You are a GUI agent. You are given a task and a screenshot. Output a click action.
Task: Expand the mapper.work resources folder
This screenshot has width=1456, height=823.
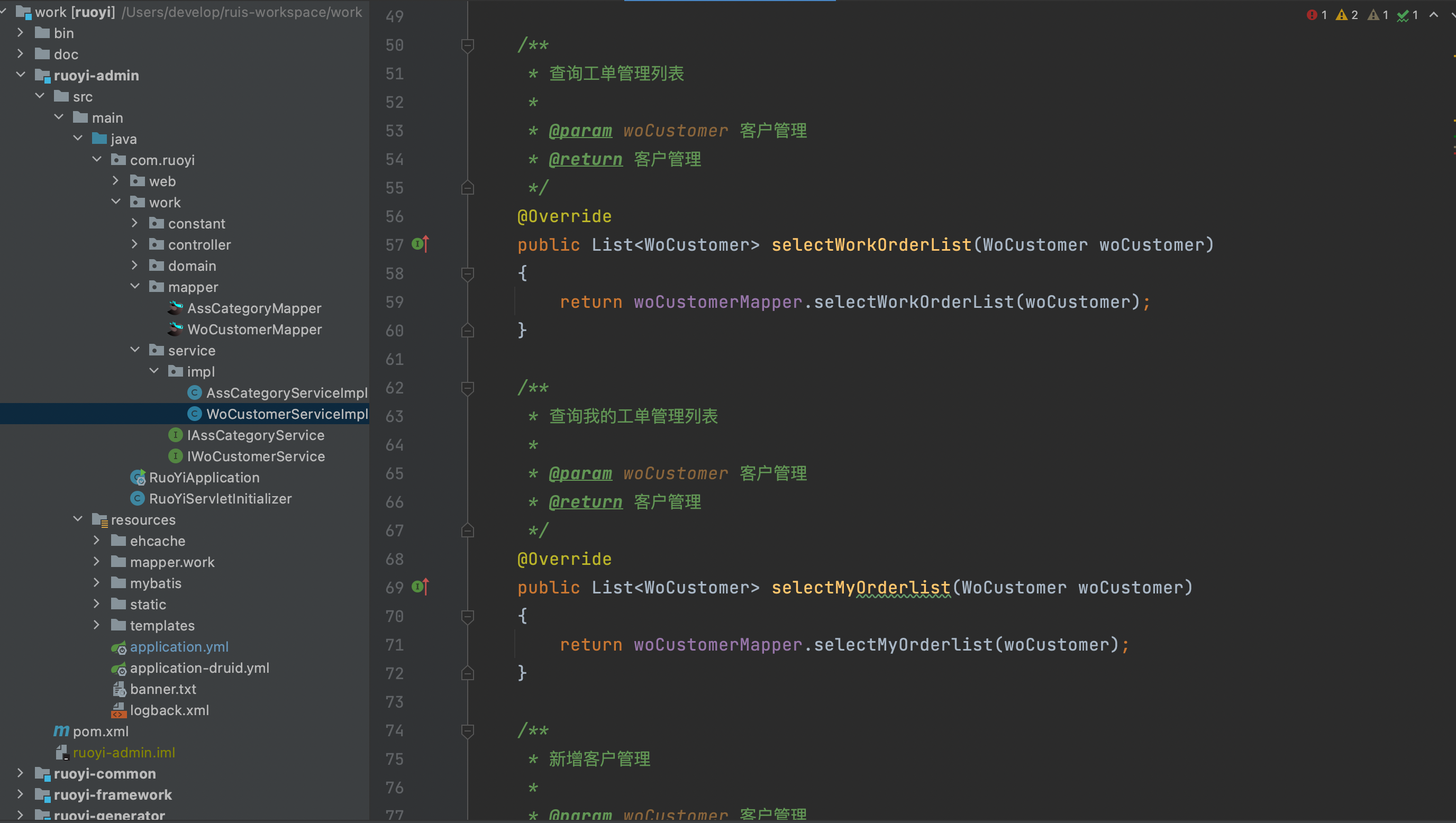97,562
